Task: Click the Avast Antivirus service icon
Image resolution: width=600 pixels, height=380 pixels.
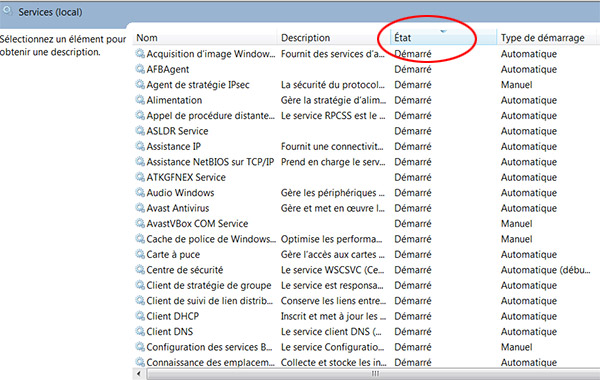Action: coord(140,208)
